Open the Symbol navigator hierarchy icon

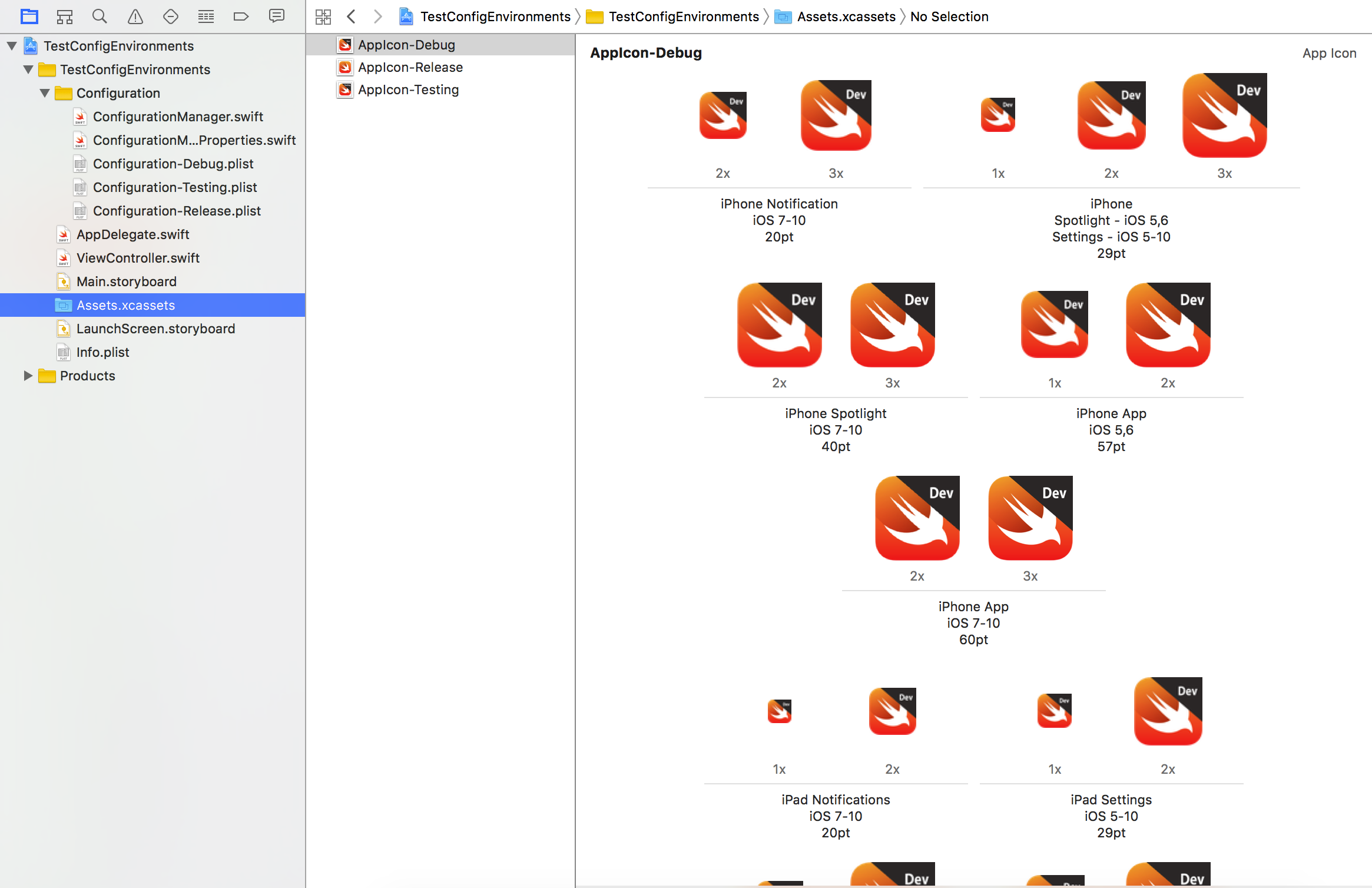pos(65,16)
